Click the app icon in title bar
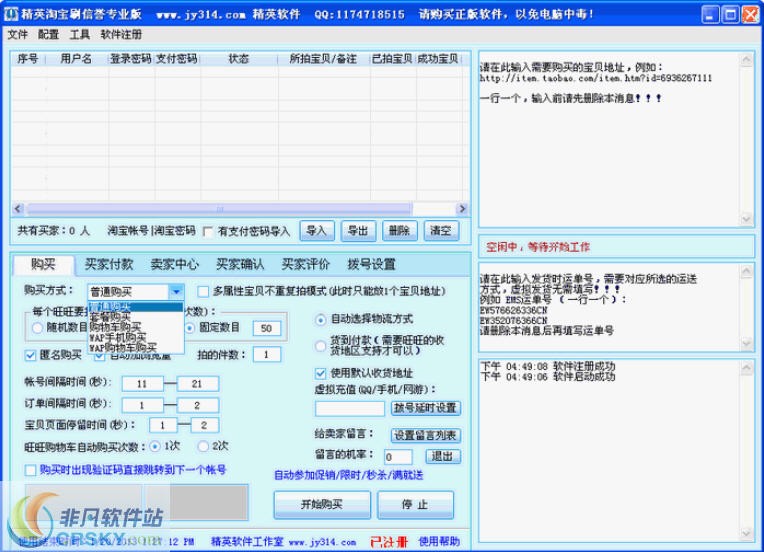The image size is (764, 552). [11, 14]
